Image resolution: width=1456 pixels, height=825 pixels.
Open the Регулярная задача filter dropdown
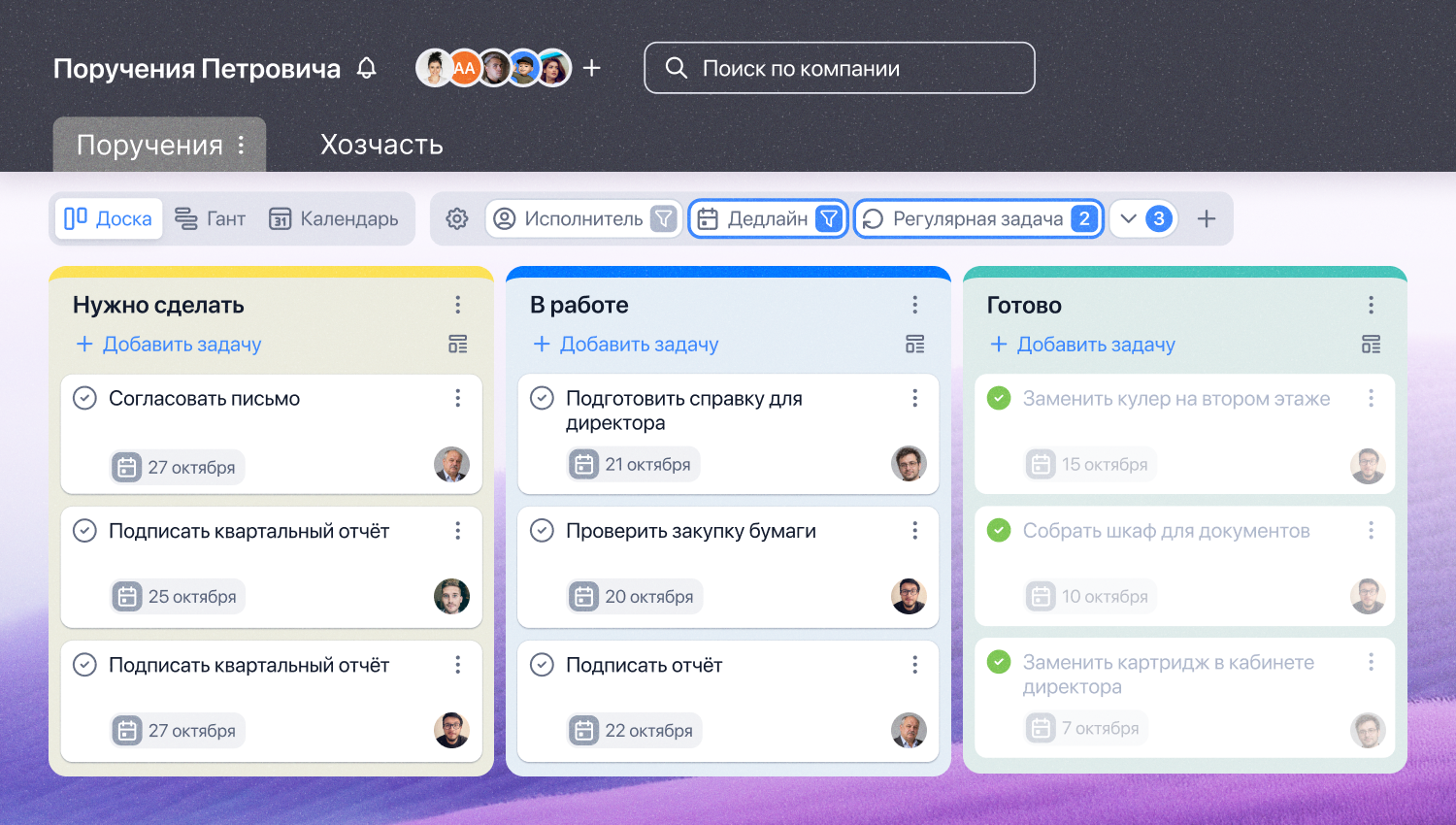click(x=978, y=218)
